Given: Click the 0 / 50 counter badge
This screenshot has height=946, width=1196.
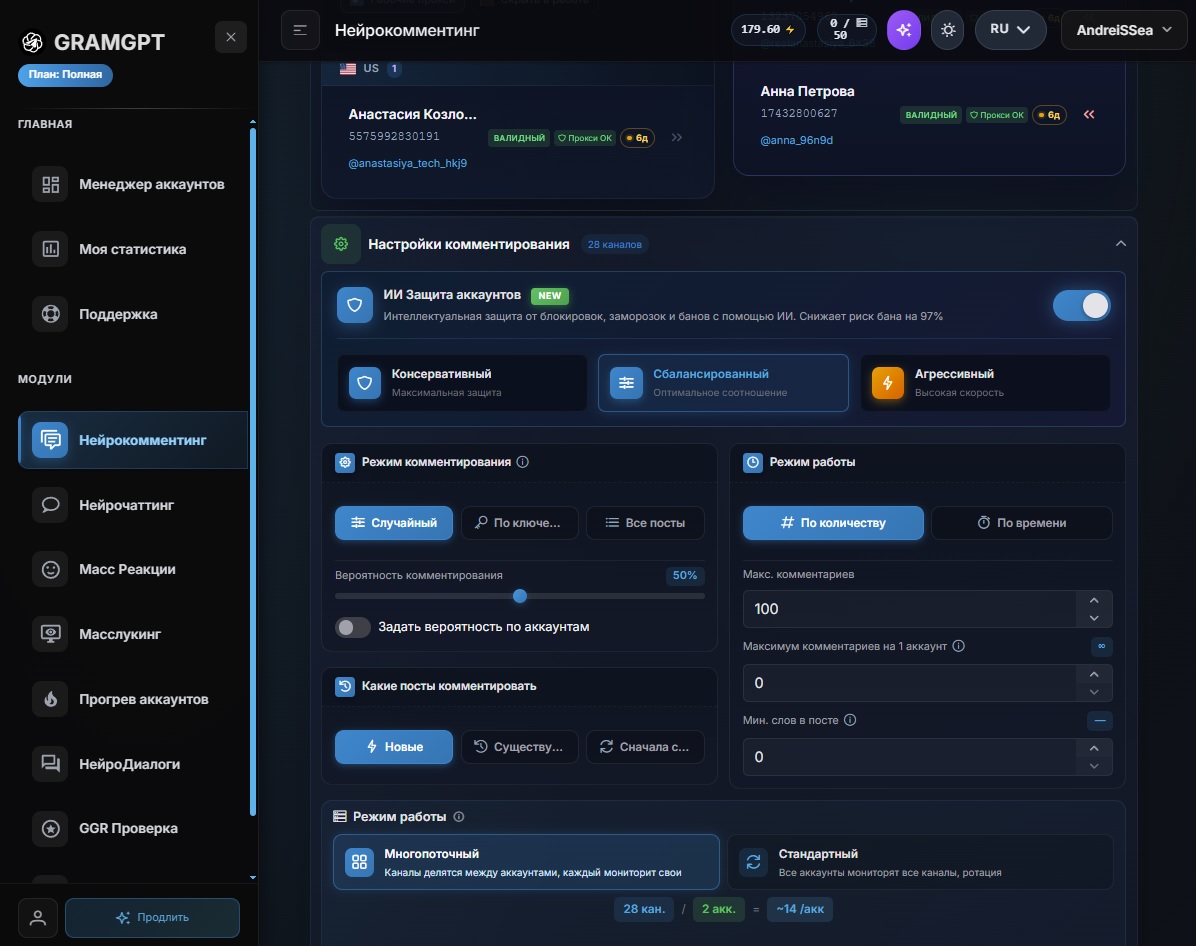Looking at the screenshot, I should pos(847,30).
